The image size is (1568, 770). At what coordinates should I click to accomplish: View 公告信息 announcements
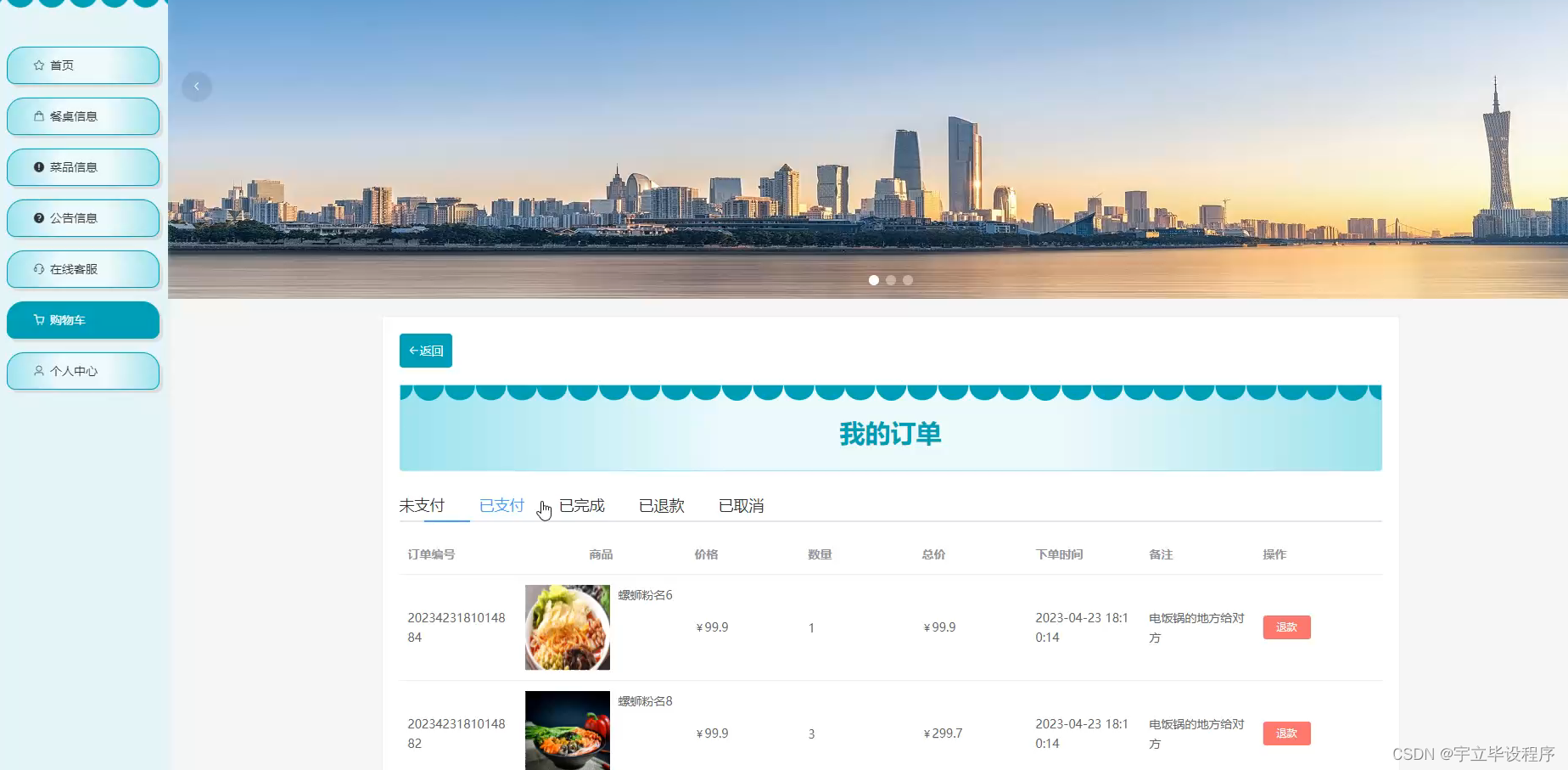coord(82,218)
